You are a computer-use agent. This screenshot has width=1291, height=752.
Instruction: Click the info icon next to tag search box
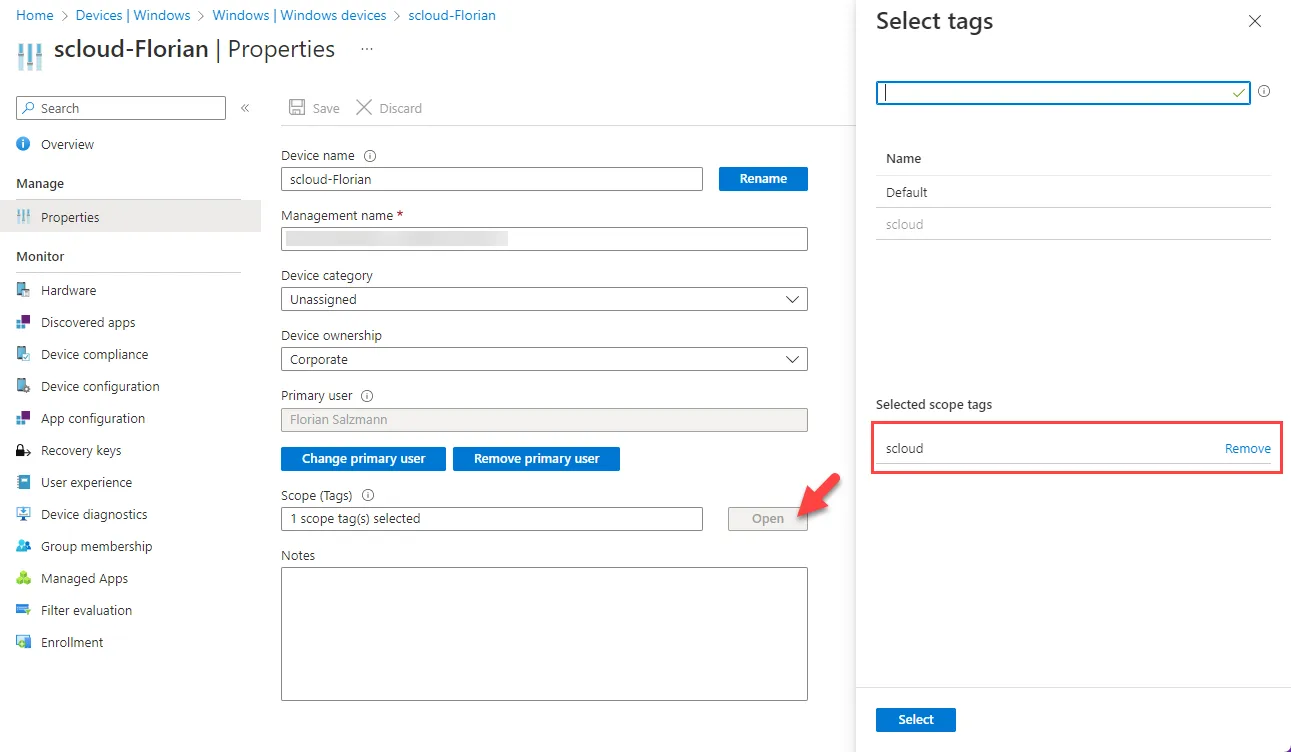coord(1264,91)
